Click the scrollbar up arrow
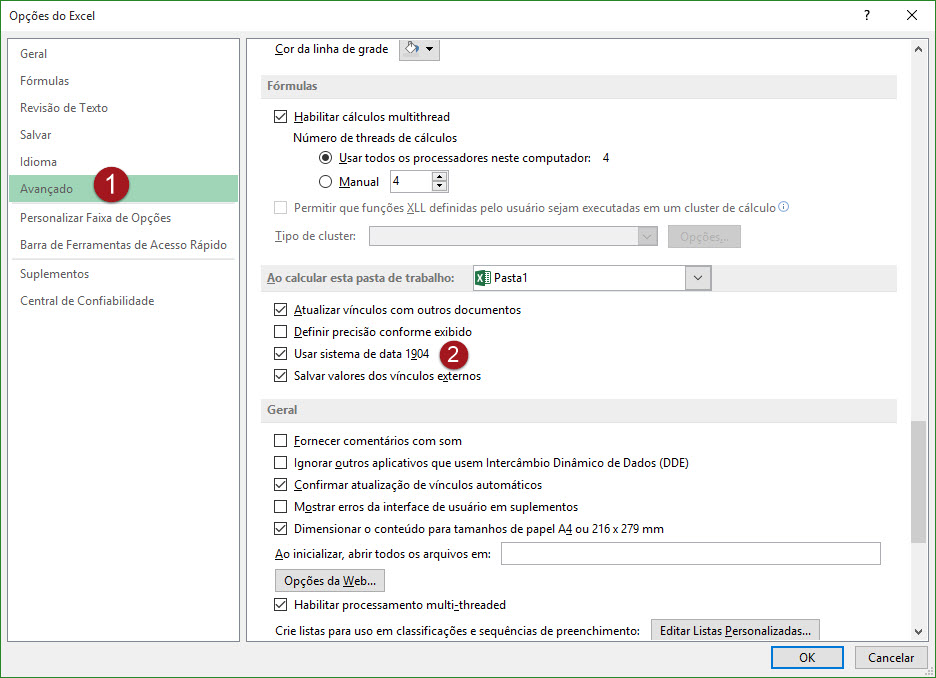The height and width of the screenshot is (678, 936). (x=918, y=50)
